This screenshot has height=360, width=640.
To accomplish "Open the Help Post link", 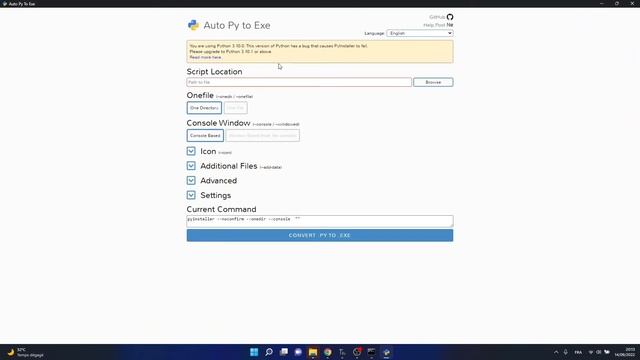I will tap(438, 25).
